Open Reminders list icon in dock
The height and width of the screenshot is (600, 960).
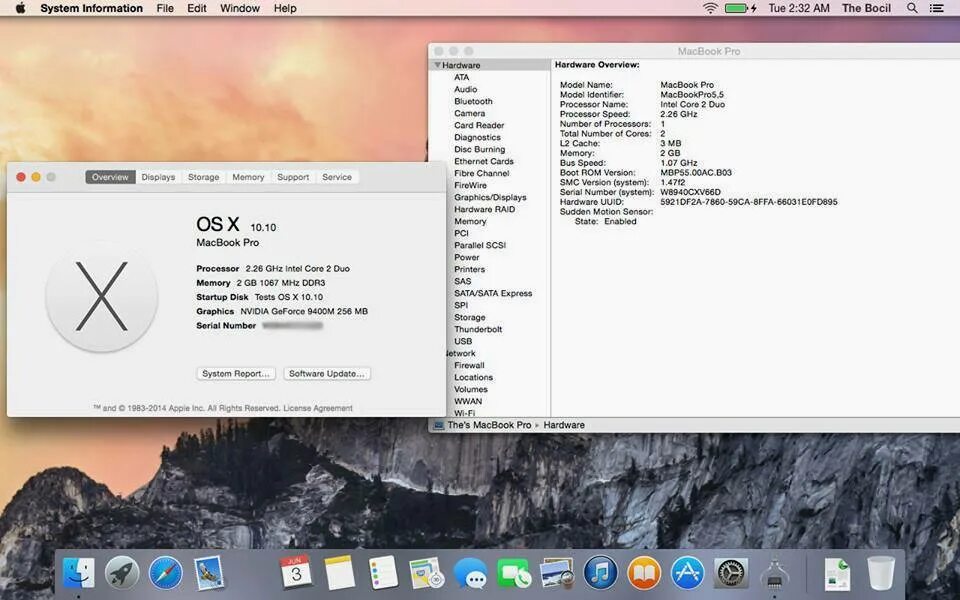coord(383,573)
